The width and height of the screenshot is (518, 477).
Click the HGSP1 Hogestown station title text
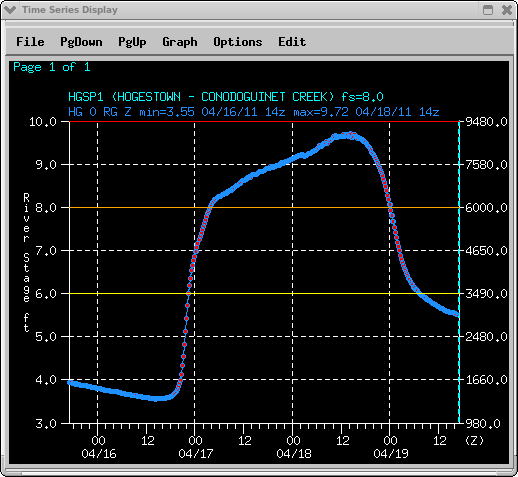click(226, 97)
